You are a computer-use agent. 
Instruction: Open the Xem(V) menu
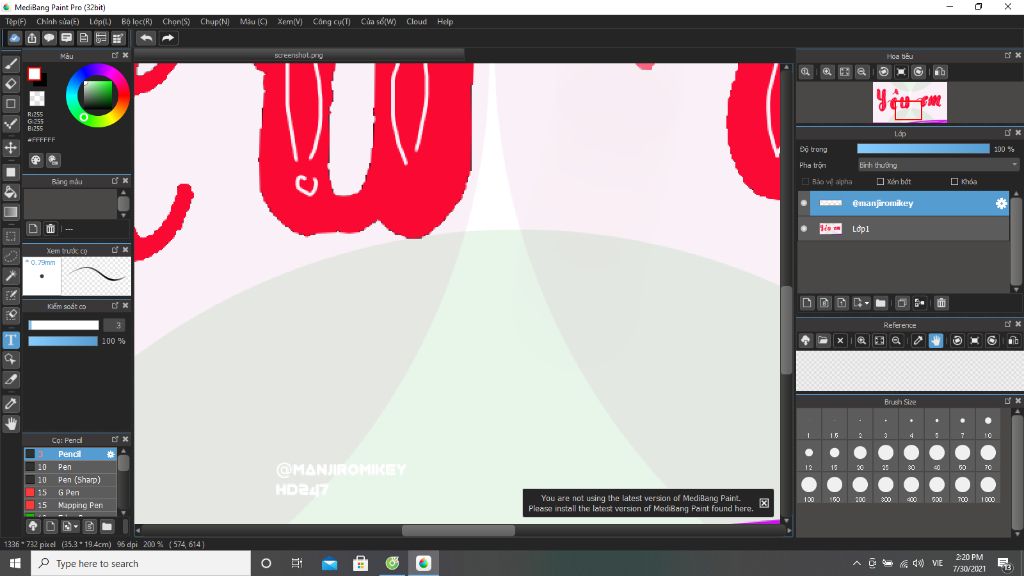pos(289,22)
